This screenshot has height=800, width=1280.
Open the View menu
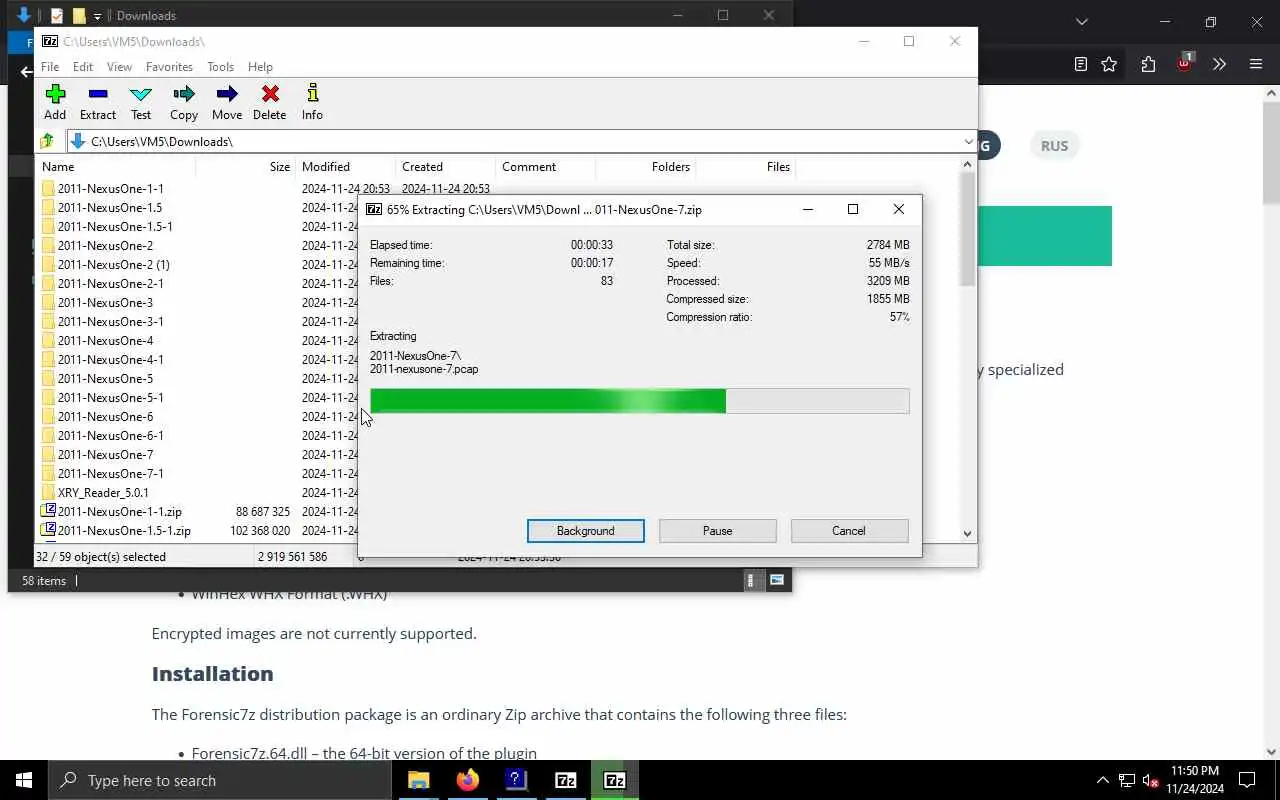(x=119, y=67)
